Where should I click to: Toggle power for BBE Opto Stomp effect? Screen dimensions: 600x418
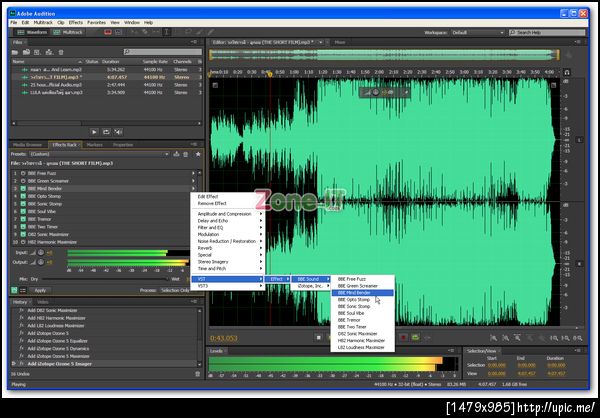23,196
